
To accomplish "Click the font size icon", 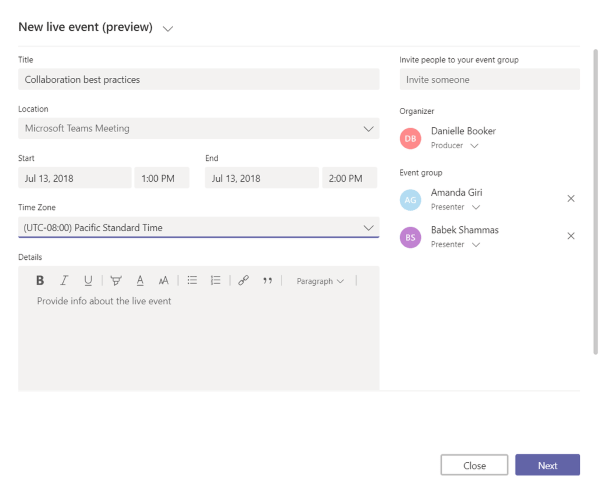I will pos(164,281).
